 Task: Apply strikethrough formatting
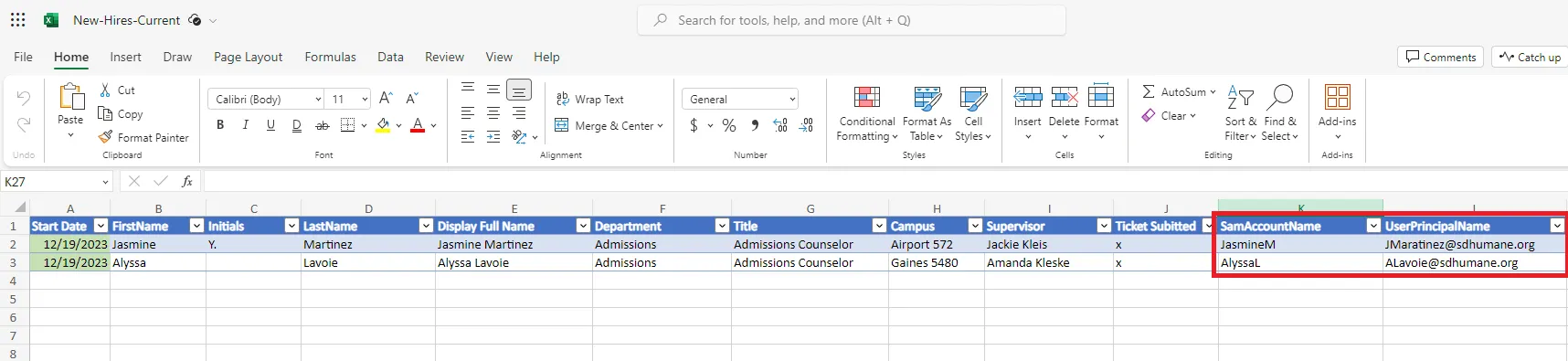[x=322, y=125]
